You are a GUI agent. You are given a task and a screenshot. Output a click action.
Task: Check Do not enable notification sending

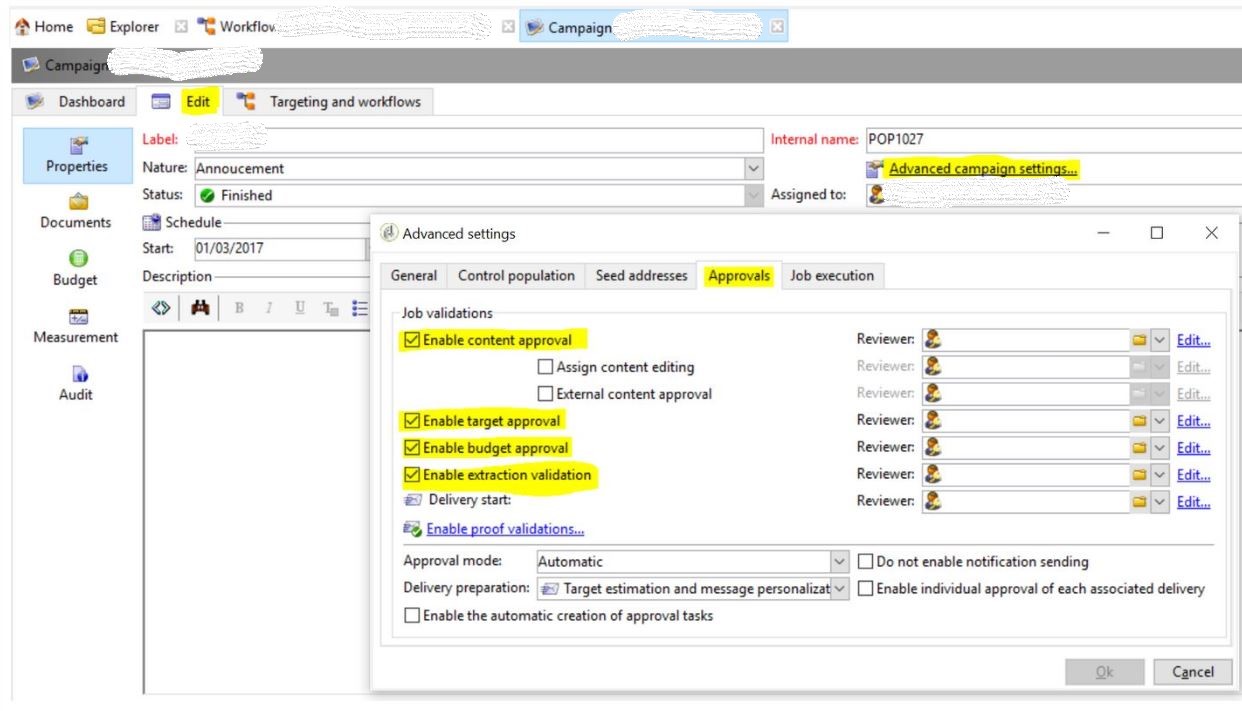pos(867,562)
